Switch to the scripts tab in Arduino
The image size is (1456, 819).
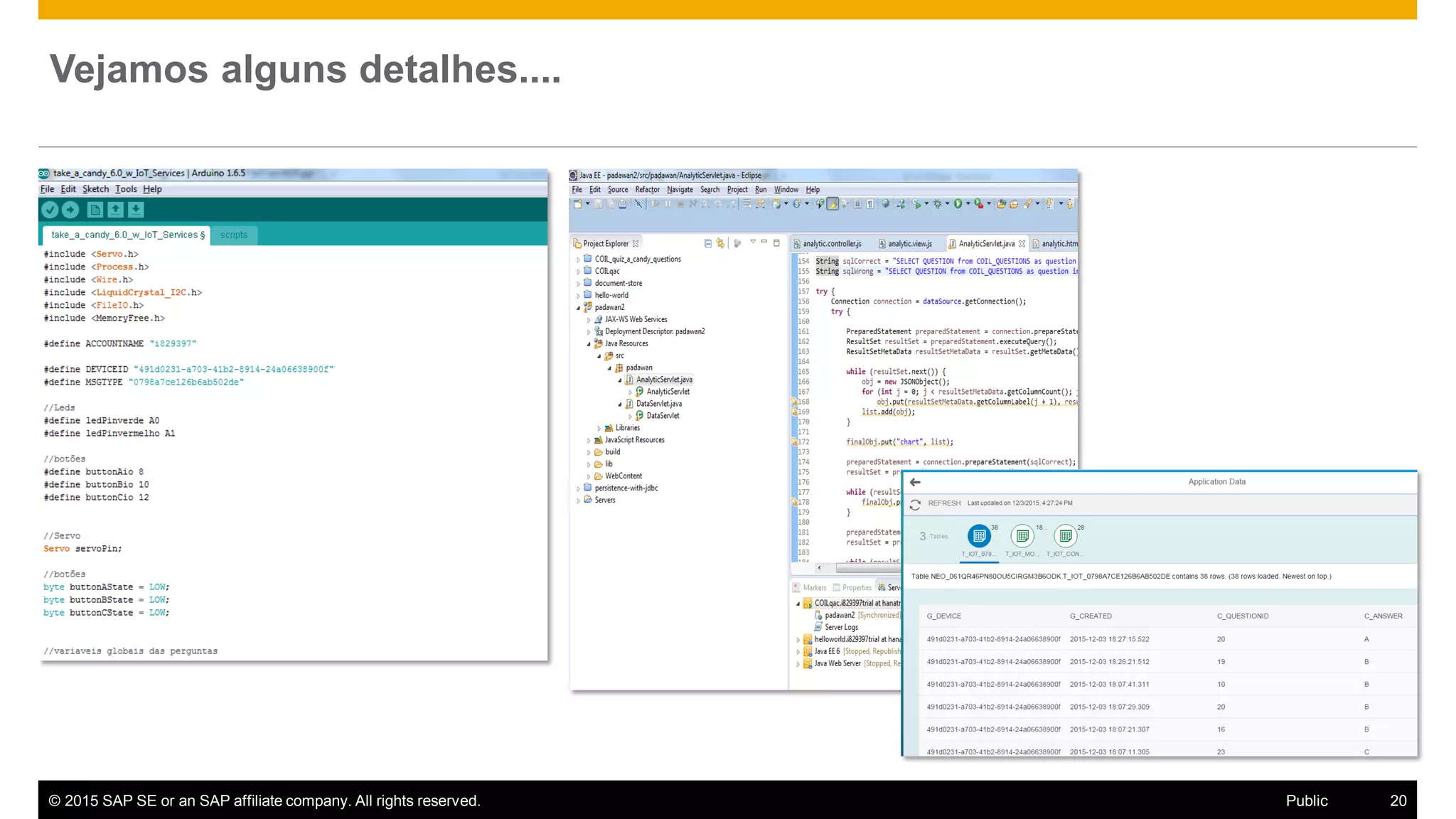pos(234,235)
